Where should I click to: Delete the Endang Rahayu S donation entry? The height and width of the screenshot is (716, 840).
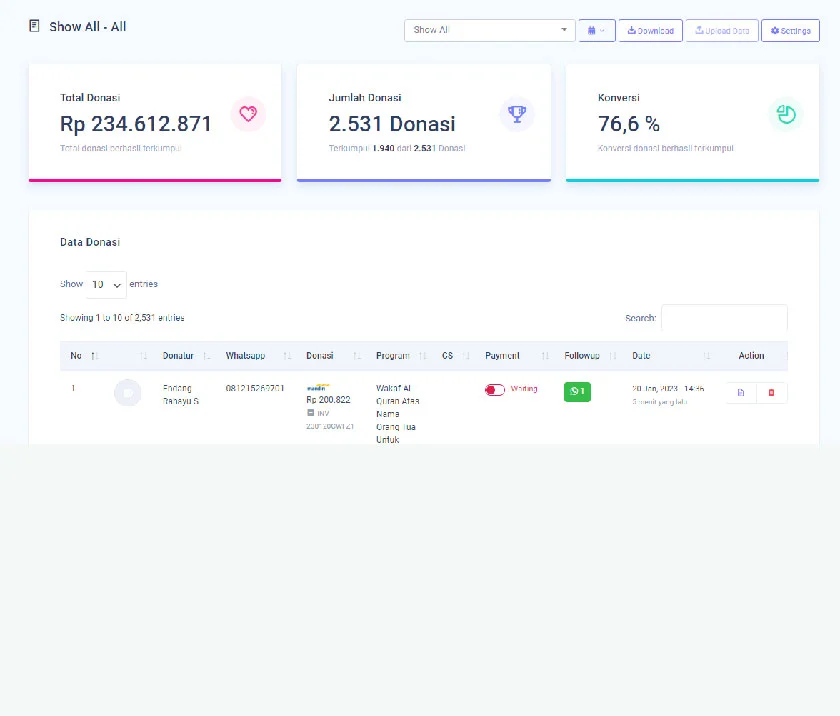(770, 392)
